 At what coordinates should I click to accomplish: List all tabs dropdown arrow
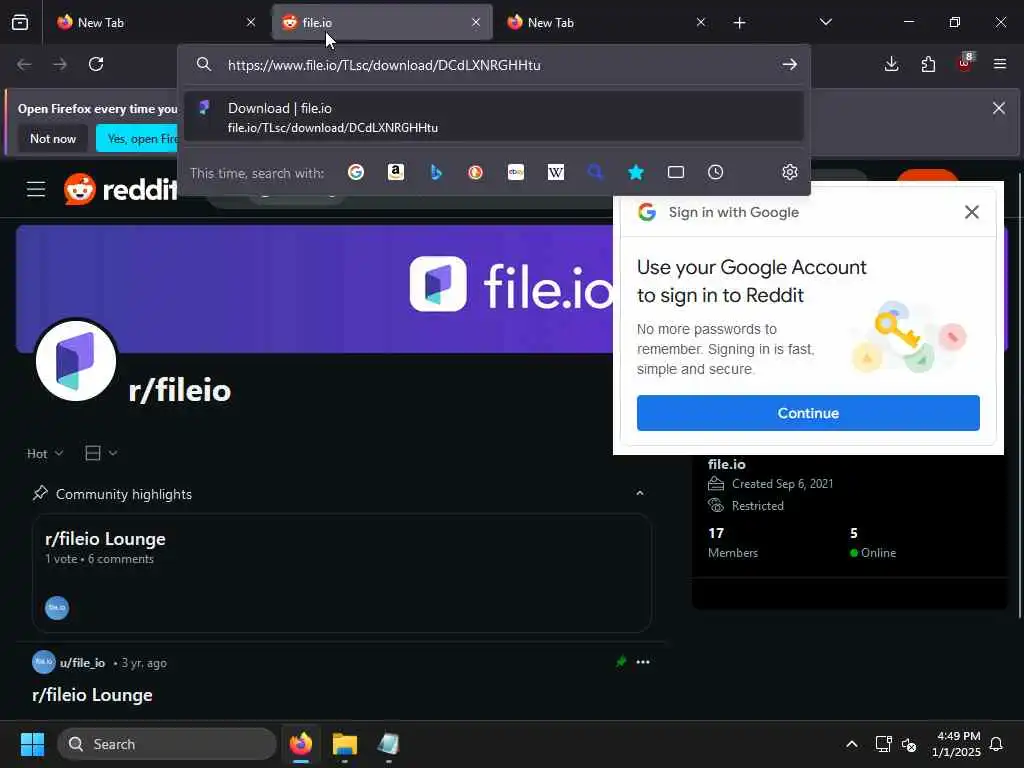click(825, 22)
